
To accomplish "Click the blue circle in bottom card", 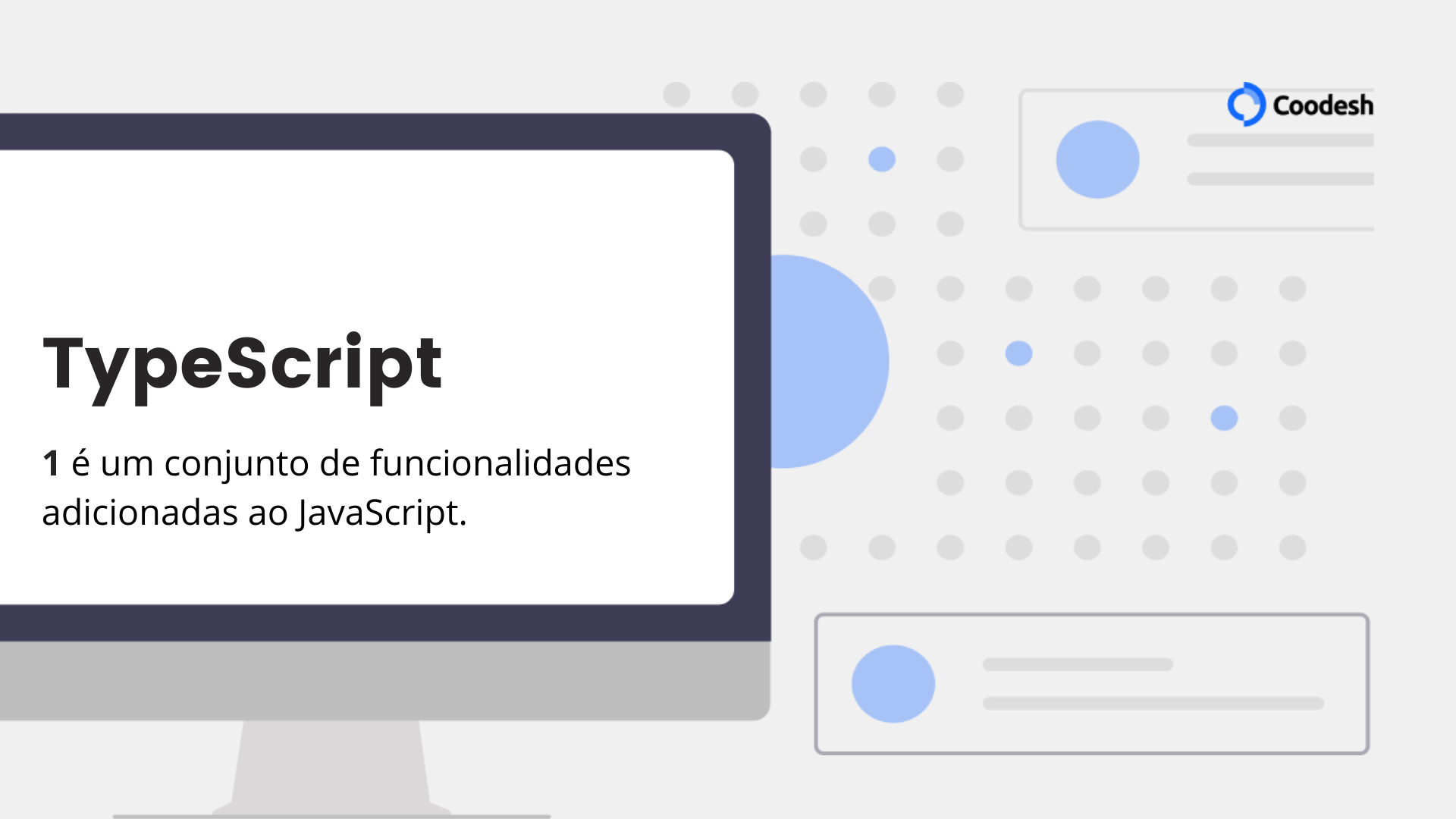I will tap(895, 683).
